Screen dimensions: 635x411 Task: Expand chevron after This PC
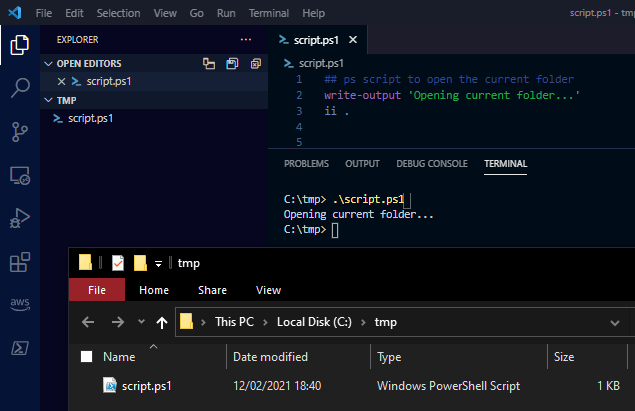pos(265,322)
